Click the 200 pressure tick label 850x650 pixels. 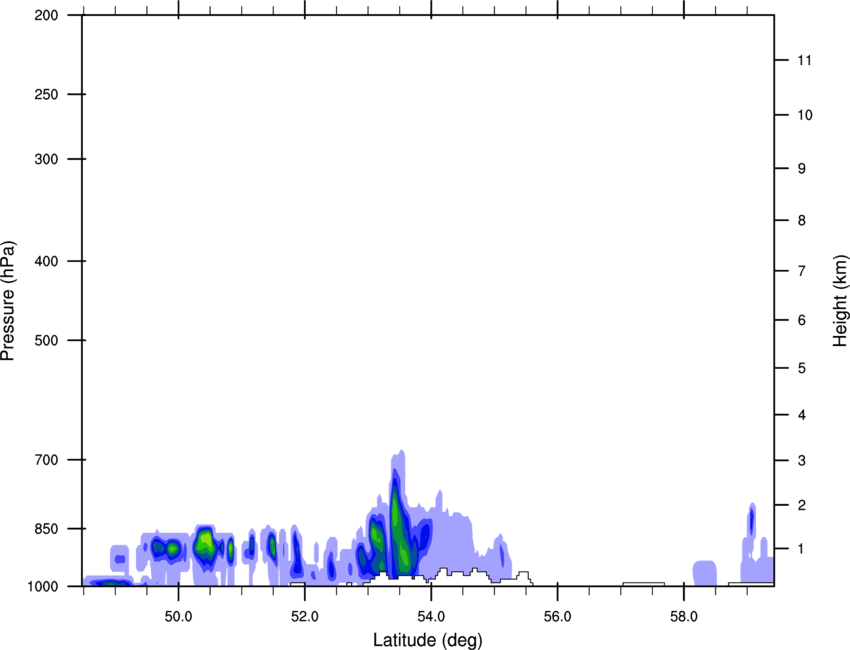point(46,15)
